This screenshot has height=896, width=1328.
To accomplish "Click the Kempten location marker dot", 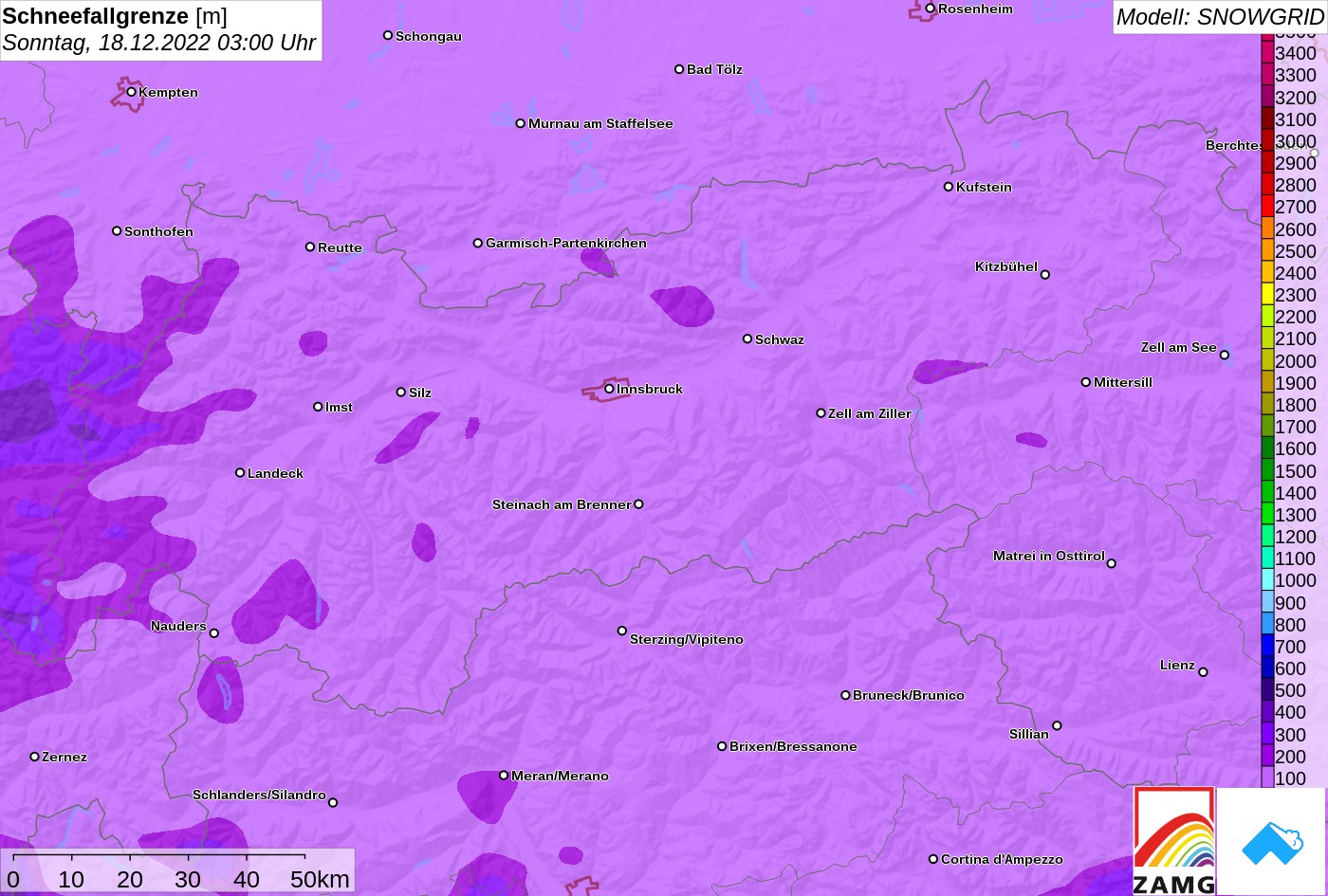I will 132,92.
